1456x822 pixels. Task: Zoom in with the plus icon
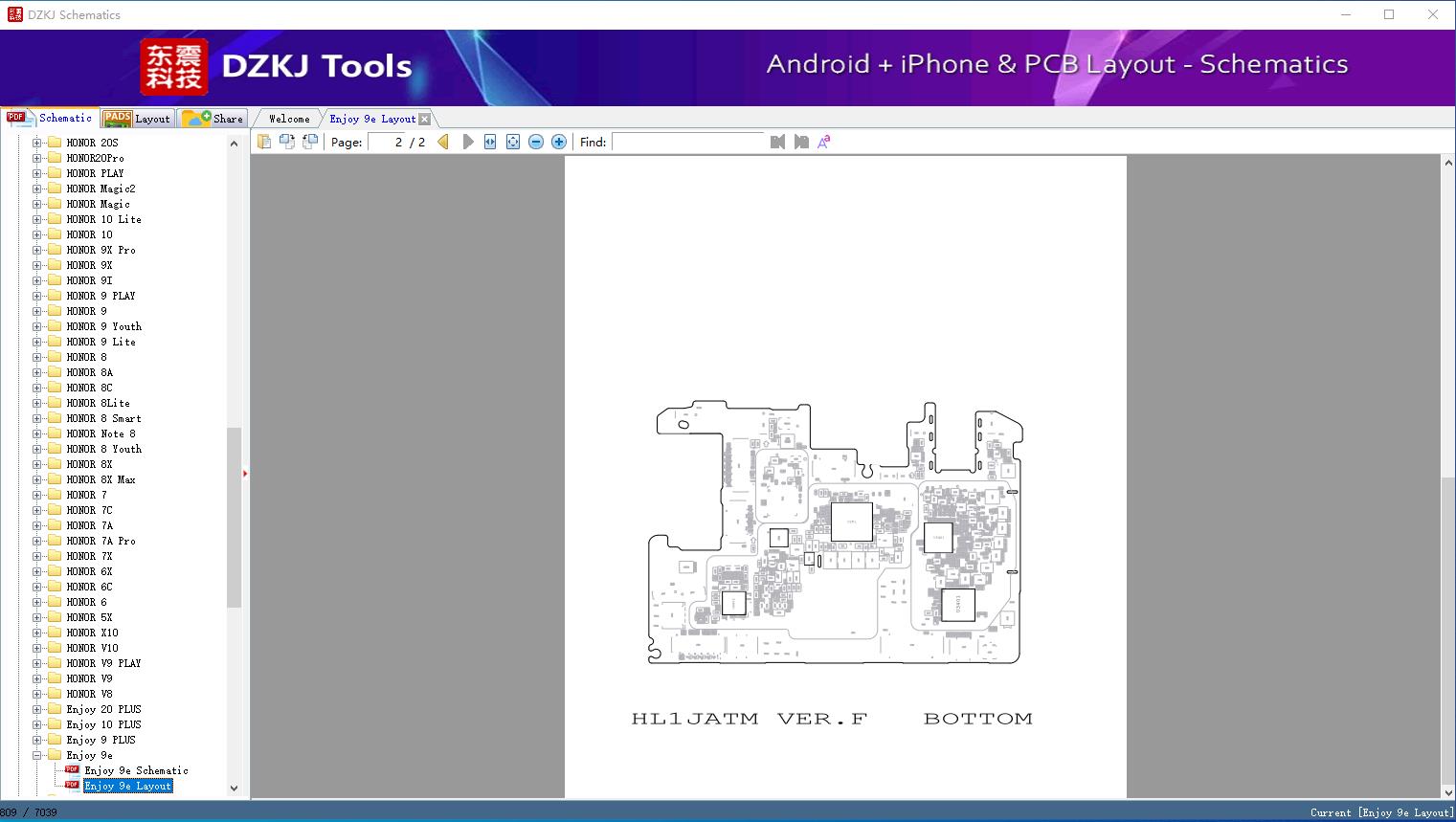[559, 142]
